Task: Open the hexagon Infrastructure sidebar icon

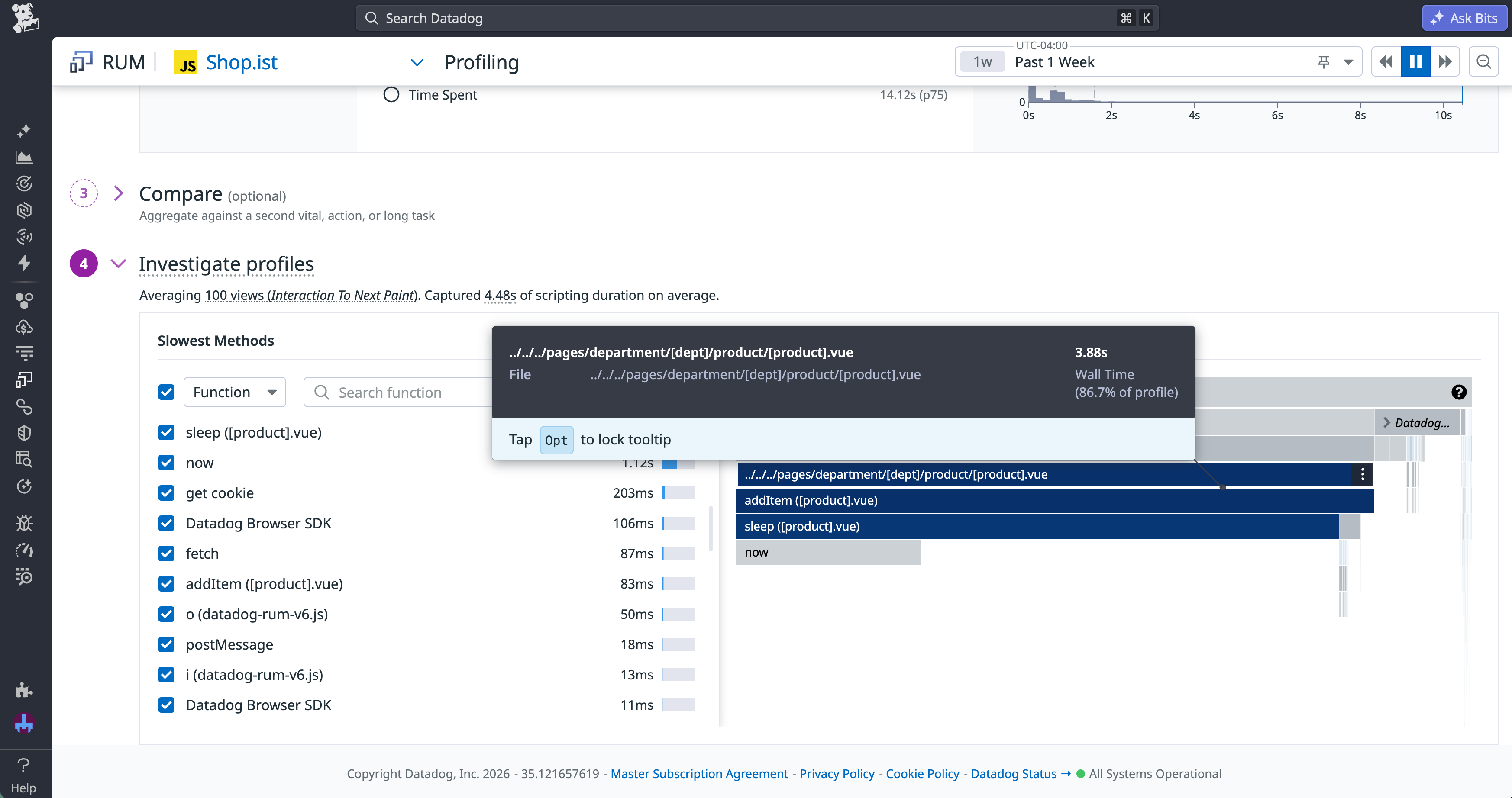Action: [24, 210]
